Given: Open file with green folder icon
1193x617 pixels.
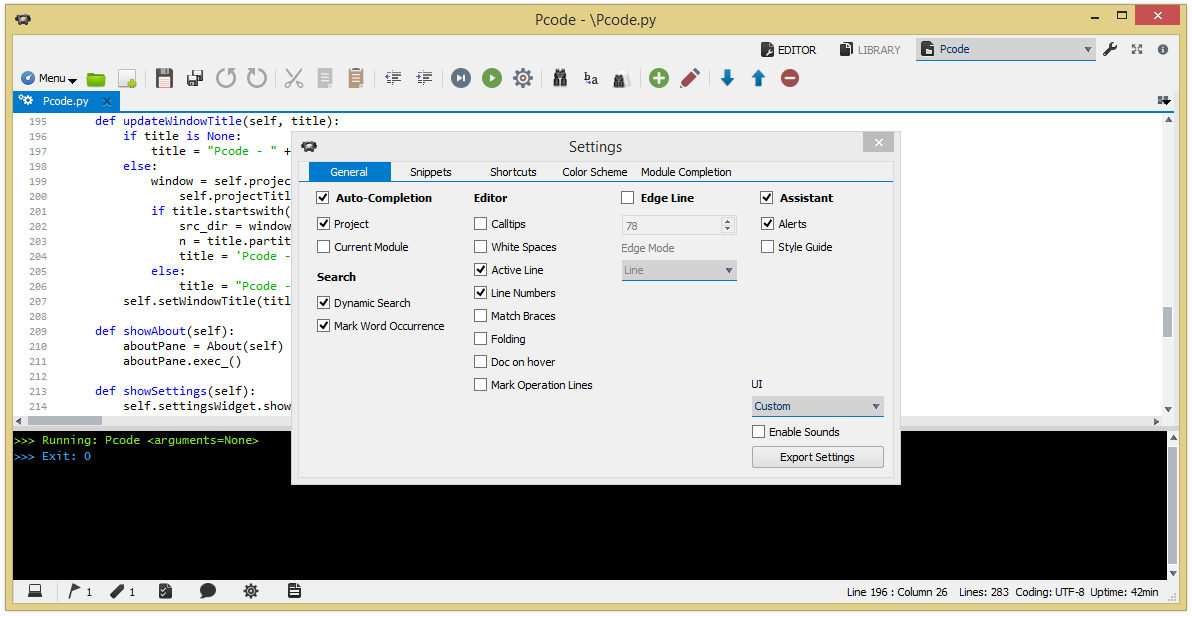Looking at the screenshot, I should (96, 78).
